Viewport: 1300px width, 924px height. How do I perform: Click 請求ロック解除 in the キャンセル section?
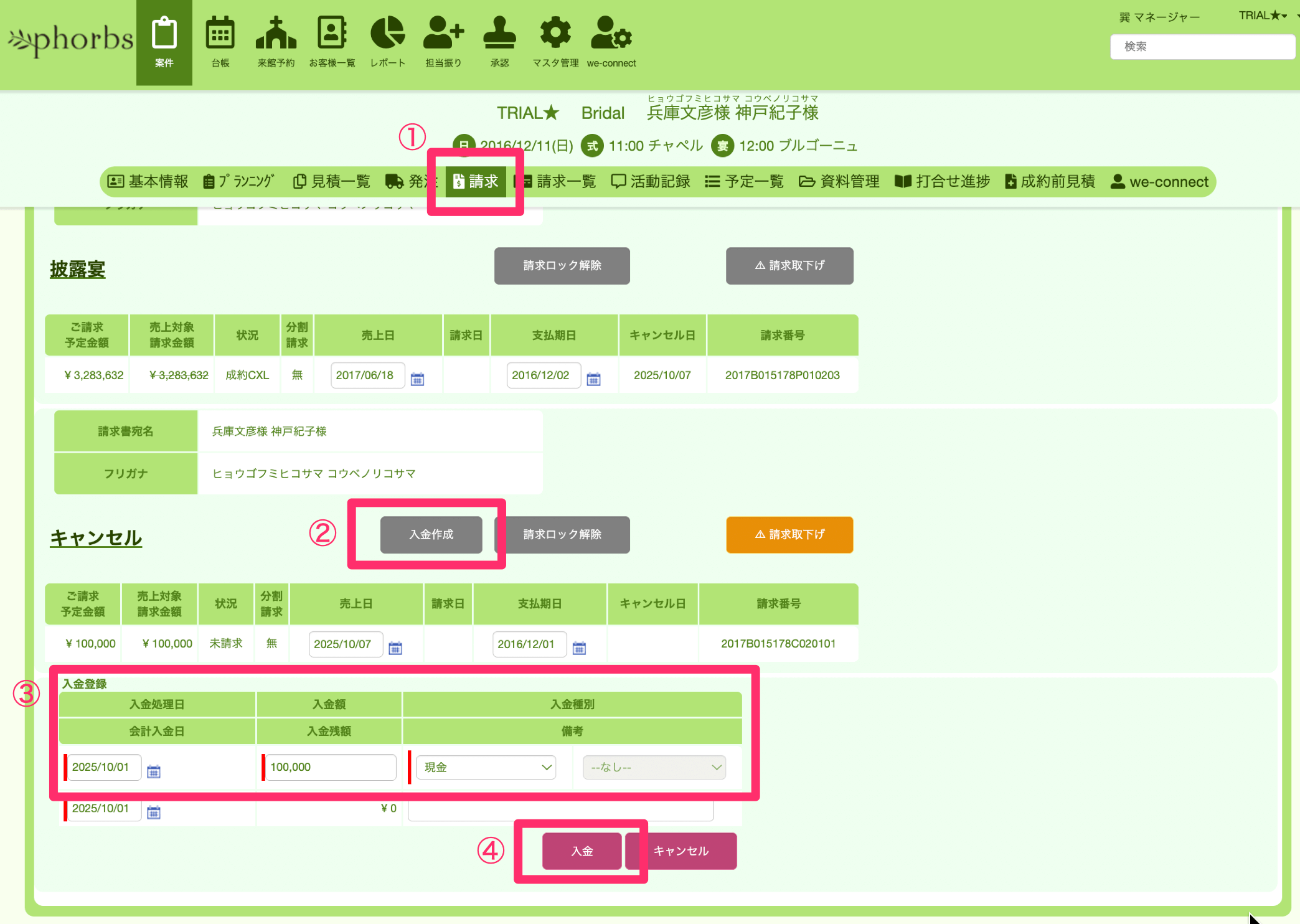point(562,535)
